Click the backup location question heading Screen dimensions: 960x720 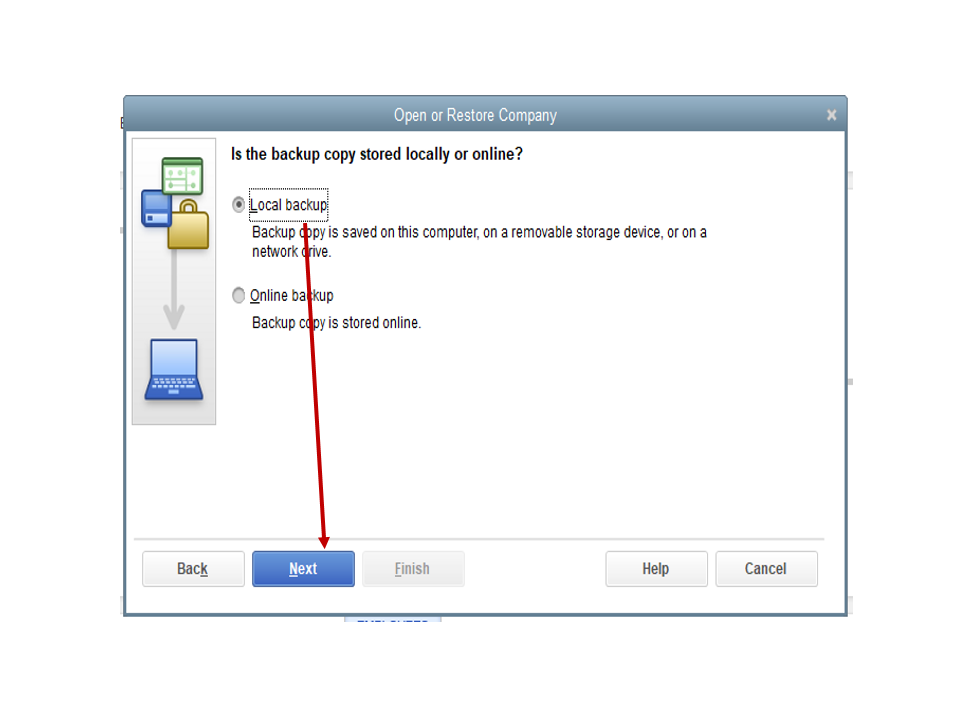[377, 154]
